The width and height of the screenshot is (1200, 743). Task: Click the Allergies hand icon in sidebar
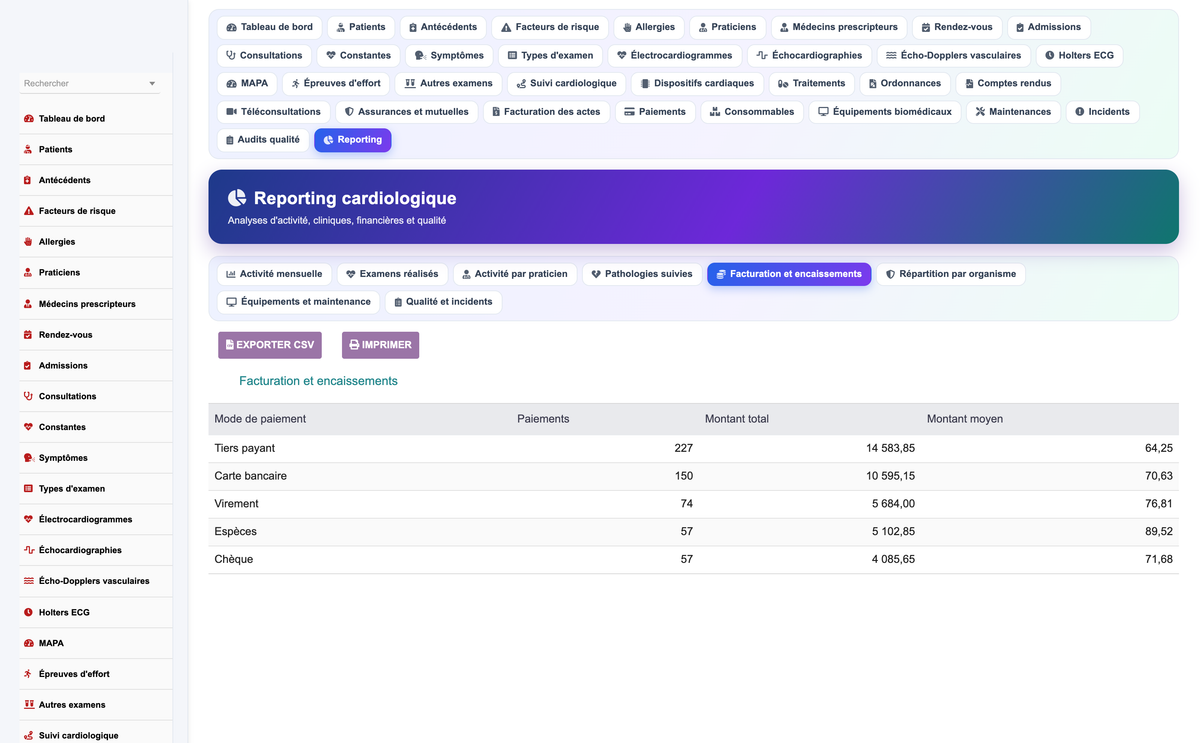point(28,242)
